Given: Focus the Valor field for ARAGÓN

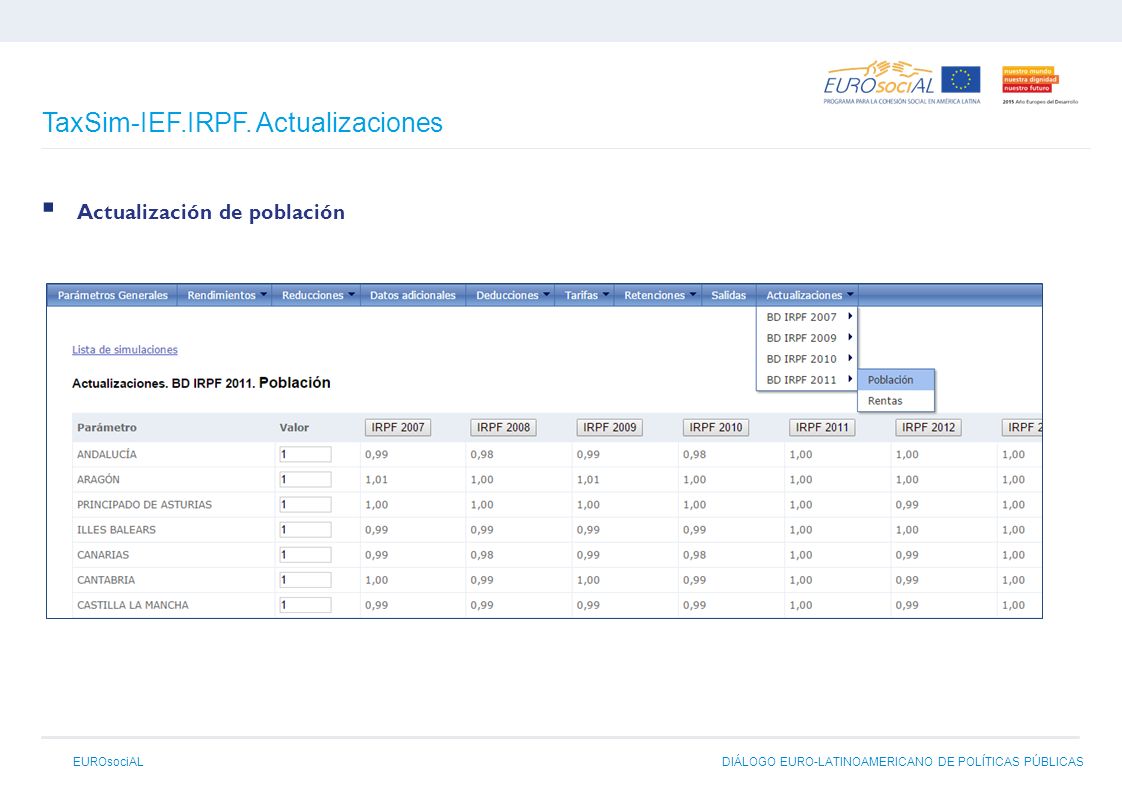Looking at the screenshot, I should pos(306,480).
